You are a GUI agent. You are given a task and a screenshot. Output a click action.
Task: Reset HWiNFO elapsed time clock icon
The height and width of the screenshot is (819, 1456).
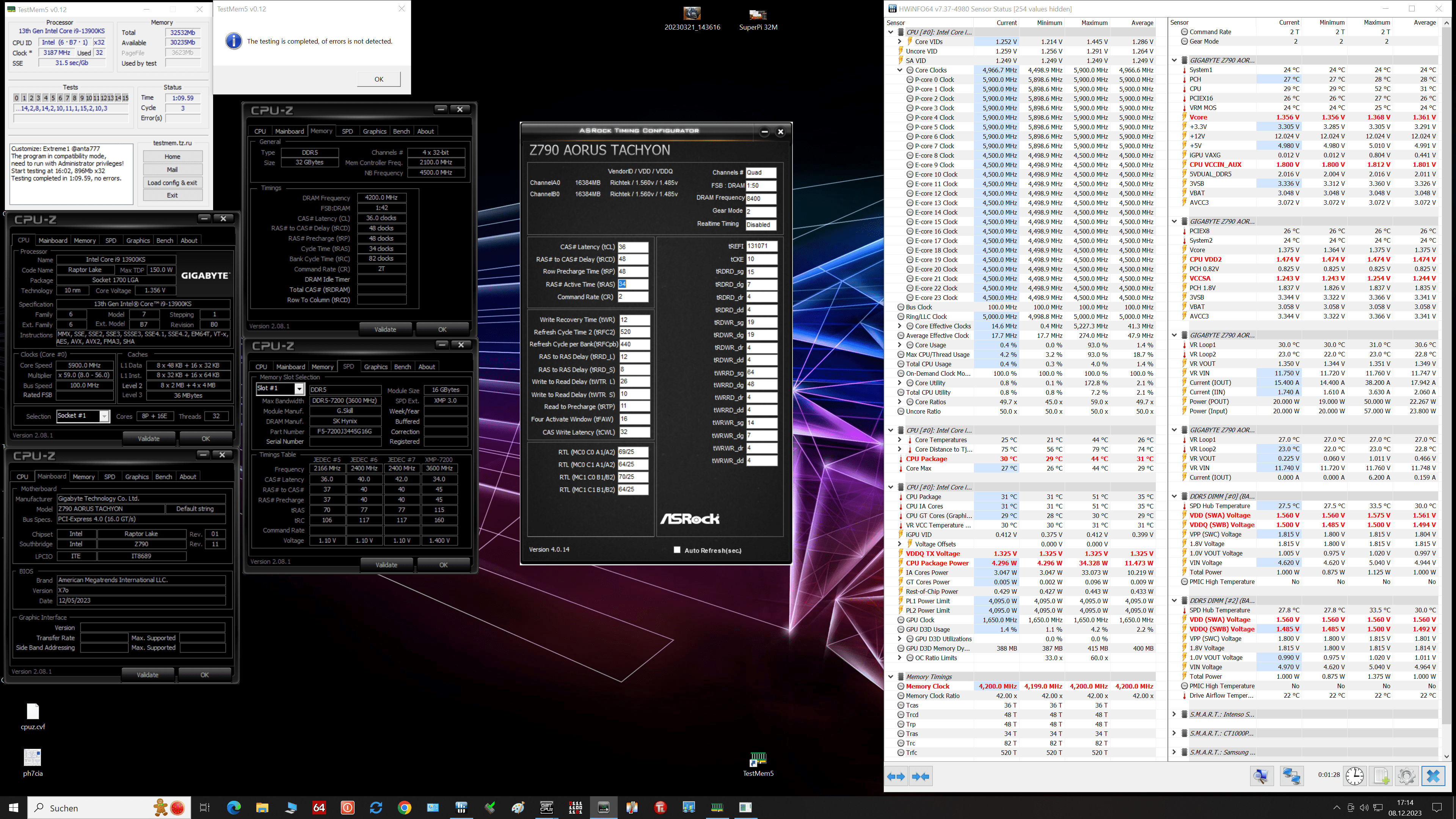1354,776
